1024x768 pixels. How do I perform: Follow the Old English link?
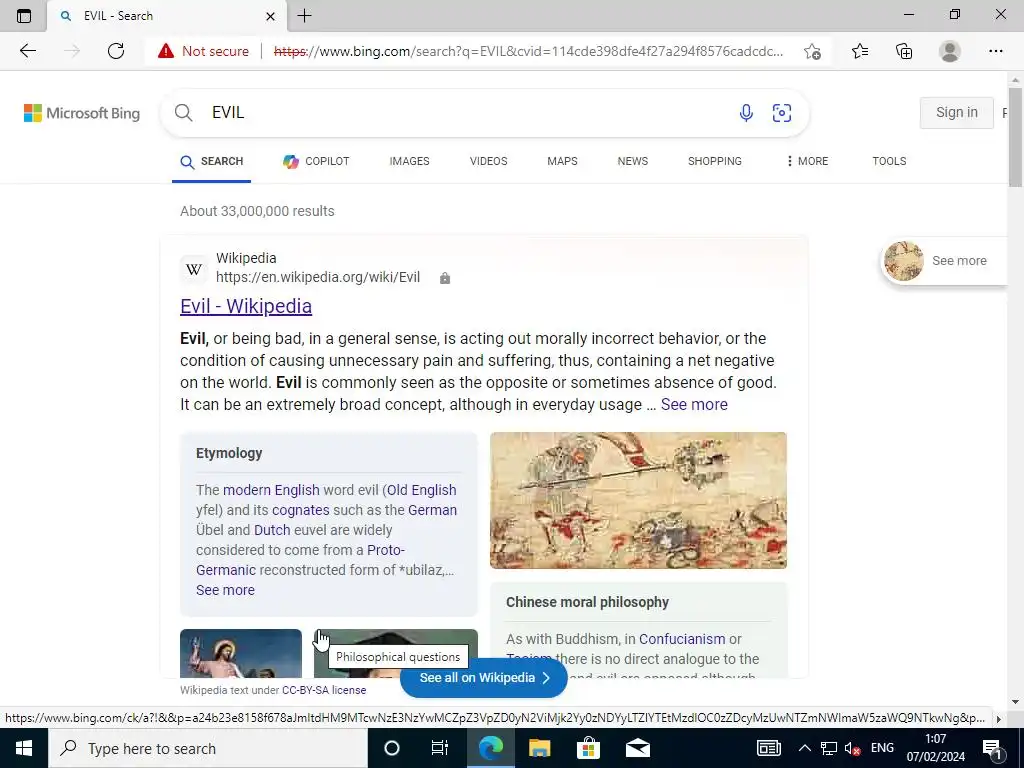(422, 490)
